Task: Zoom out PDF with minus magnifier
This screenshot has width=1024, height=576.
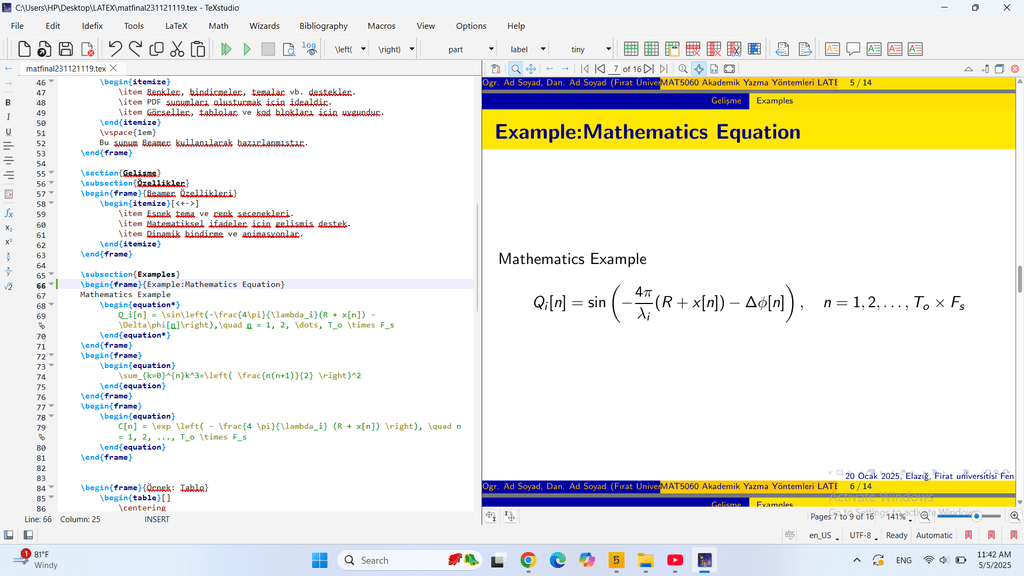Action: point(925,516)
